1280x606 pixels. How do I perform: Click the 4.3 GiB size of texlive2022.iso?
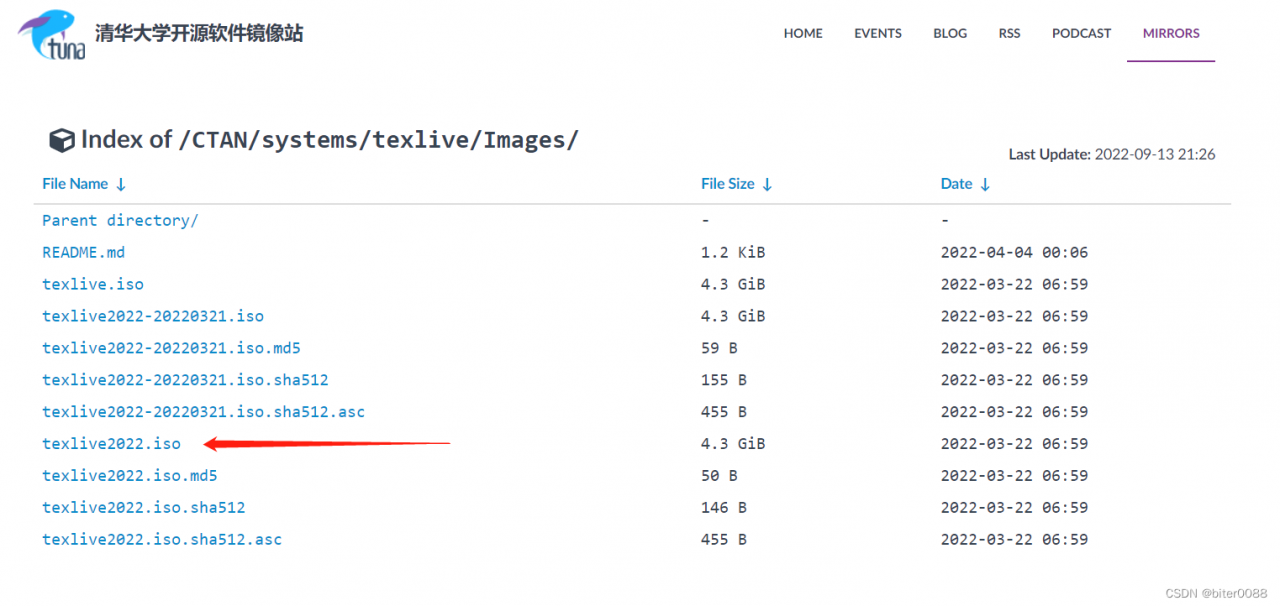(x=733, y=444)
